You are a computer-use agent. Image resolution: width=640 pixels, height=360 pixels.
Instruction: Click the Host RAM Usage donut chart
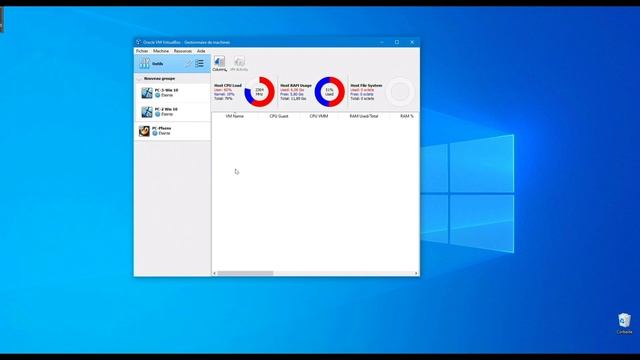pyautogui.click(x=329, y=92)
